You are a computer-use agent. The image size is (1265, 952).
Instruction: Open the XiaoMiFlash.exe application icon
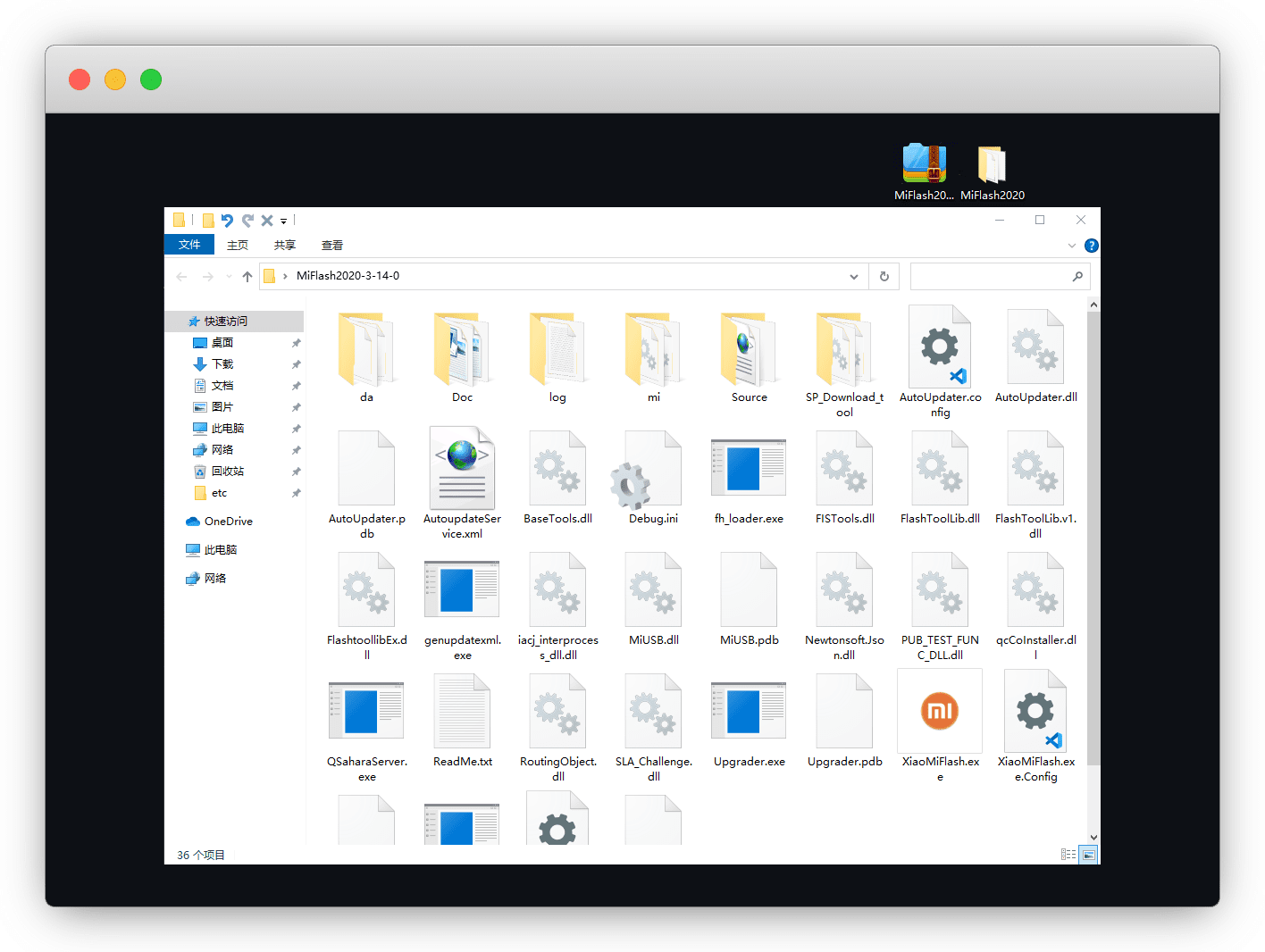939,712
